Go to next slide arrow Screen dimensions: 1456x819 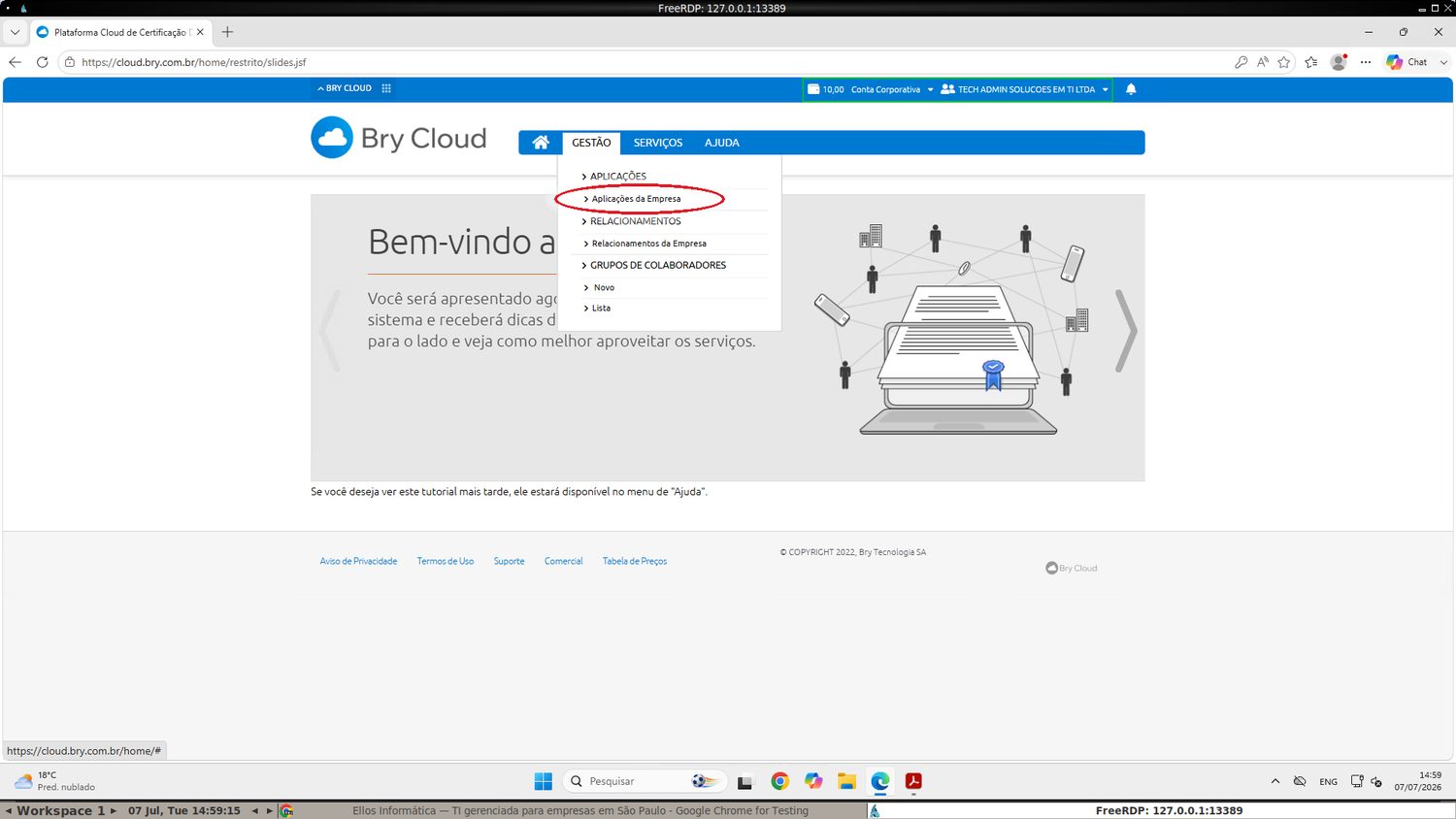(1126, 331)
